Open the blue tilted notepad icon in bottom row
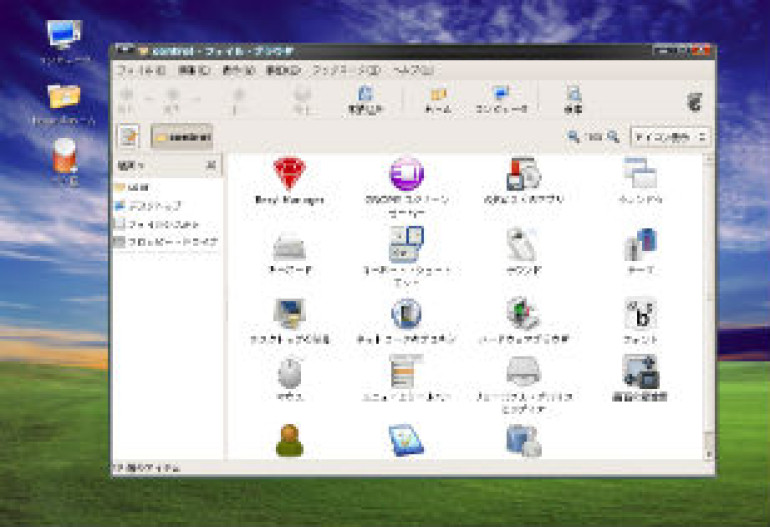Image resolution: width=770 pixels, height=527 pixels. click(x=406, y=441)
